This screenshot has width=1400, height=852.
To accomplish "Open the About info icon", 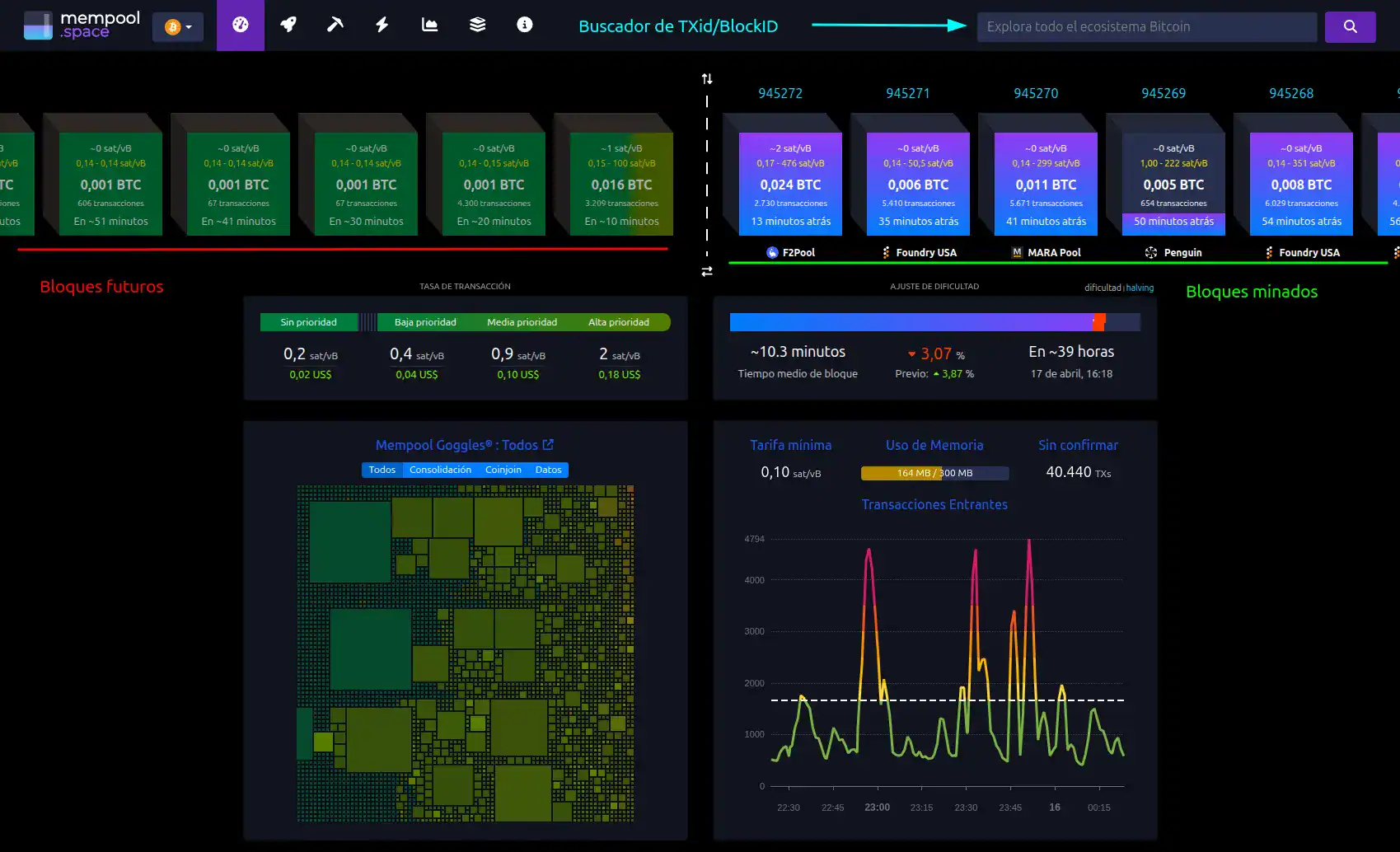I will pos(524,25).
